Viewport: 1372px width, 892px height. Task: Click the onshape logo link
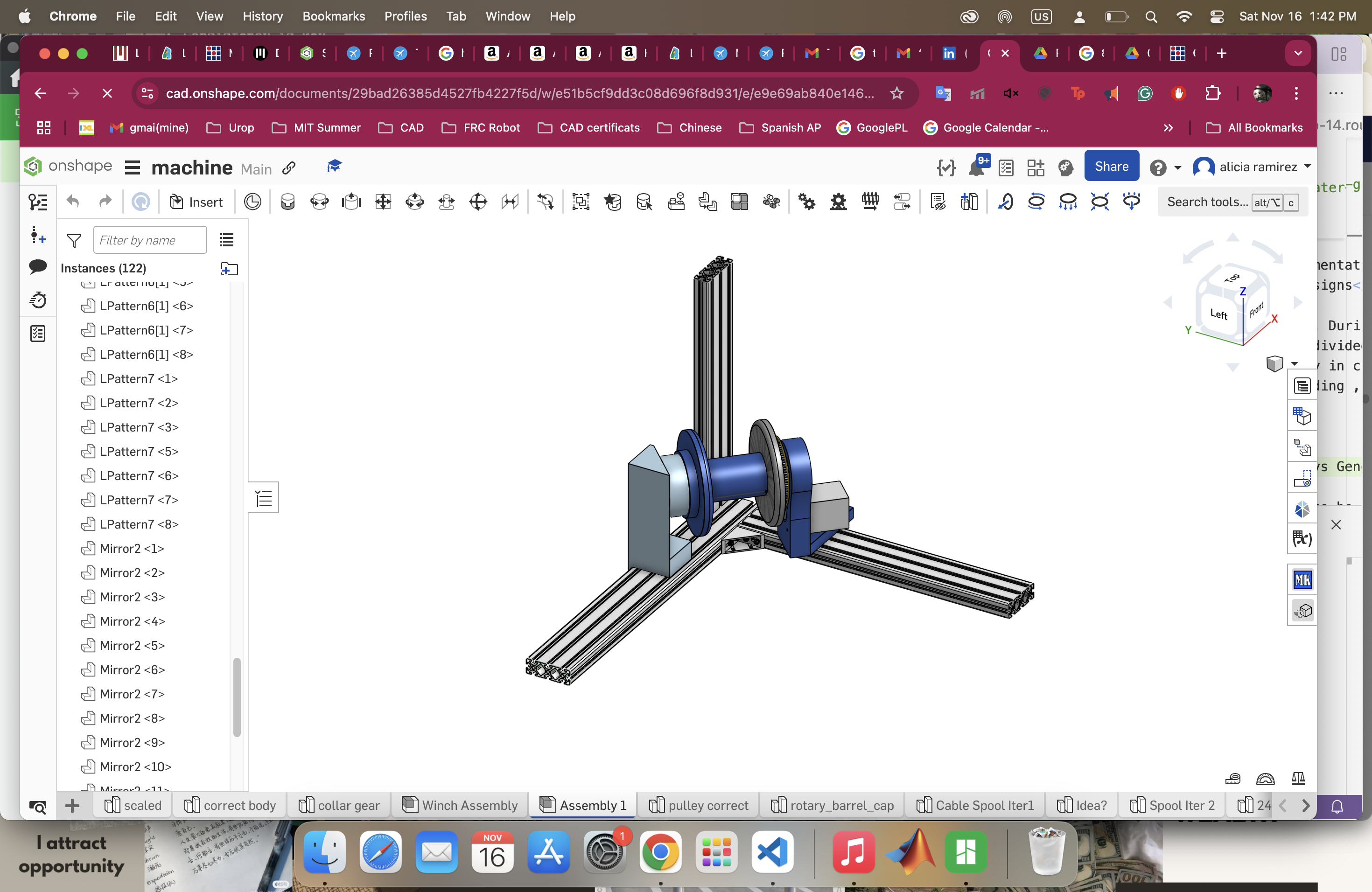(x=69, y=167)
